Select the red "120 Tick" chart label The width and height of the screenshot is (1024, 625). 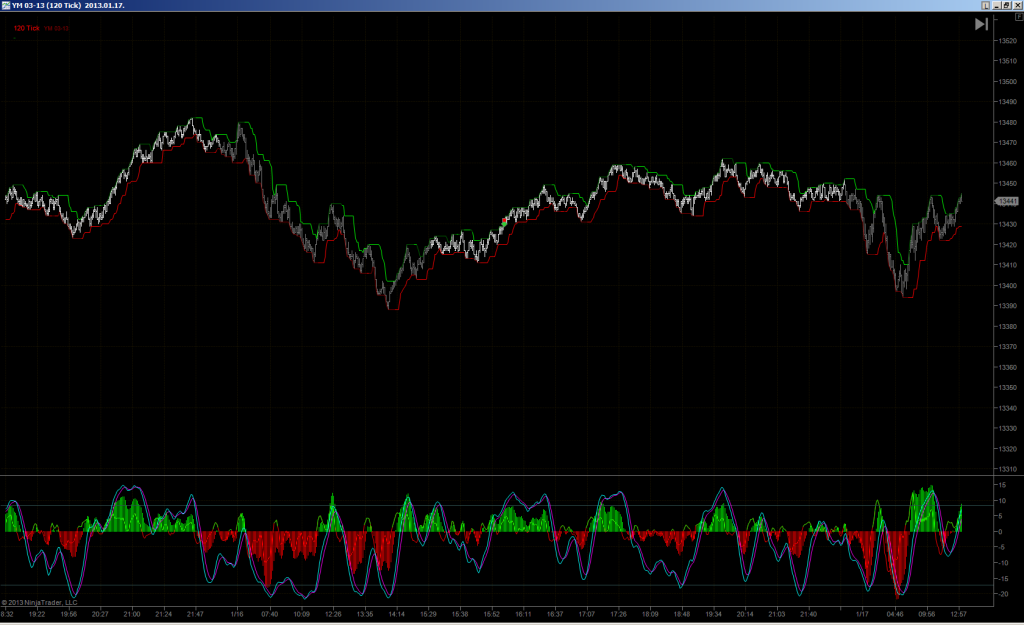tap(27, 28)
